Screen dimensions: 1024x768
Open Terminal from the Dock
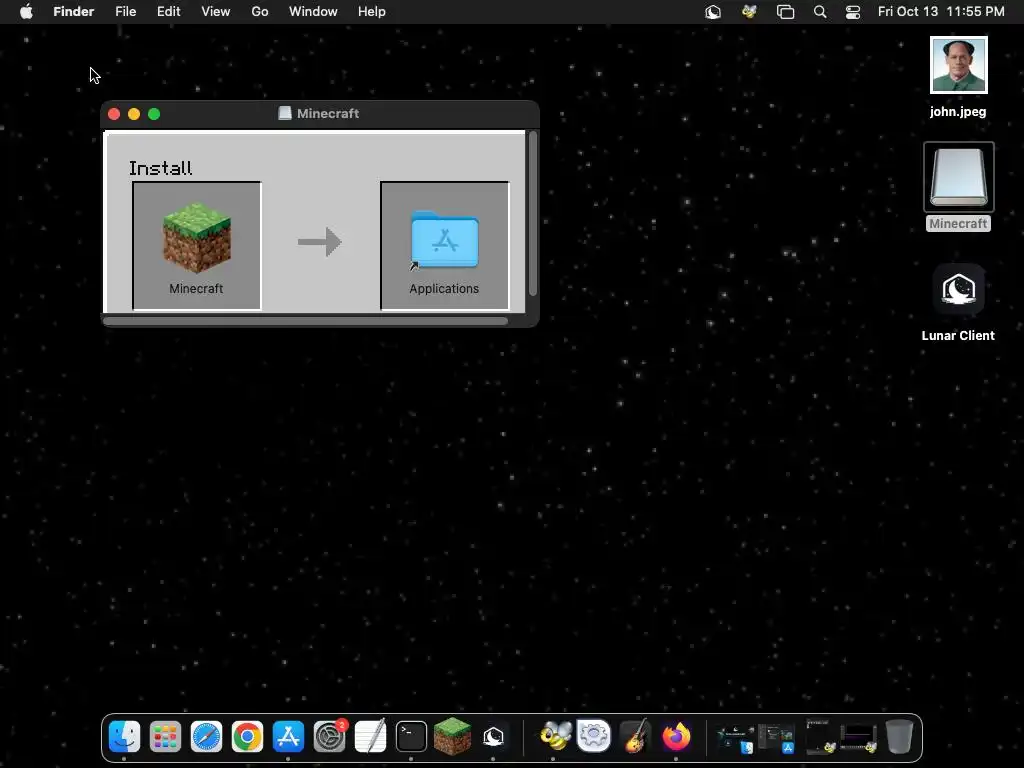(411, 737)
